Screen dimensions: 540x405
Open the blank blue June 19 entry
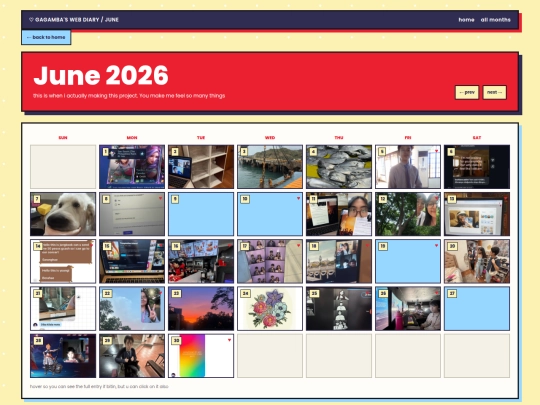coord(408,261)
